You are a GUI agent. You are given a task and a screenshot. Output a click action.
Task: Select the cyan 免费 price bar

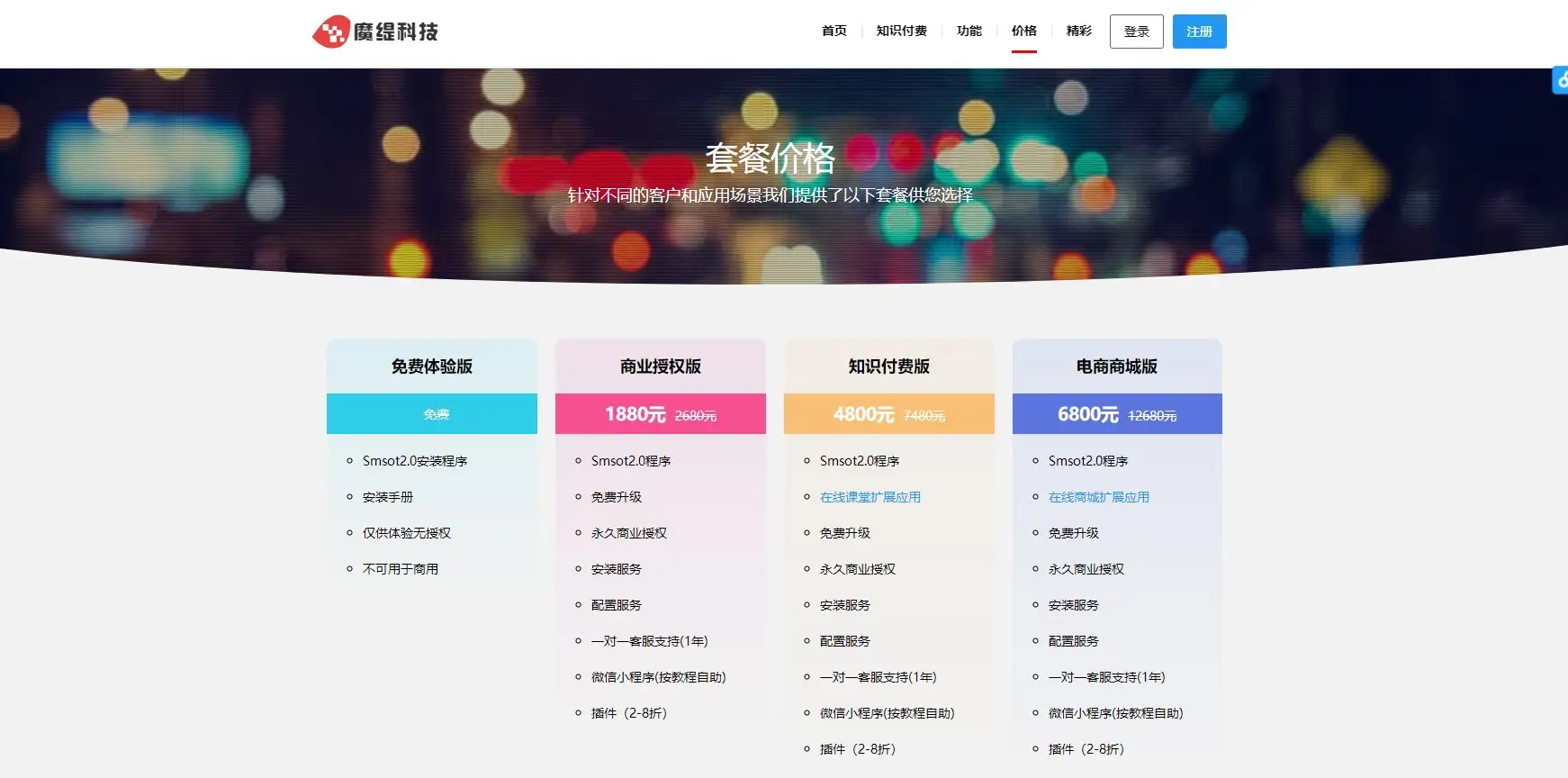coord(432,414)
